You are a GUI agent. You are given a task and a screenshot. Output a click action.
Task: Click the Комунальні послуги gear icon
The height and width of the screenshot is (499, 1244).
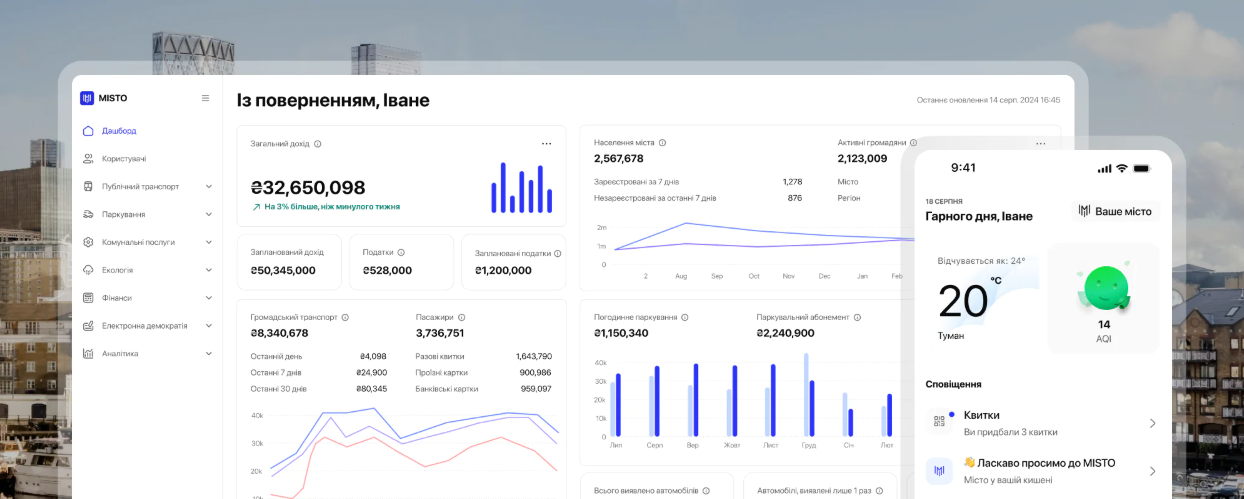pos(88,242)
